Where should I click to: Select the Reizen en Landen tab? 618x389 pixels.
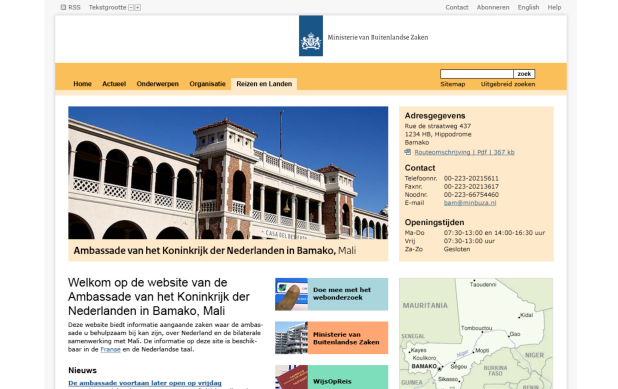coord(264,84)
